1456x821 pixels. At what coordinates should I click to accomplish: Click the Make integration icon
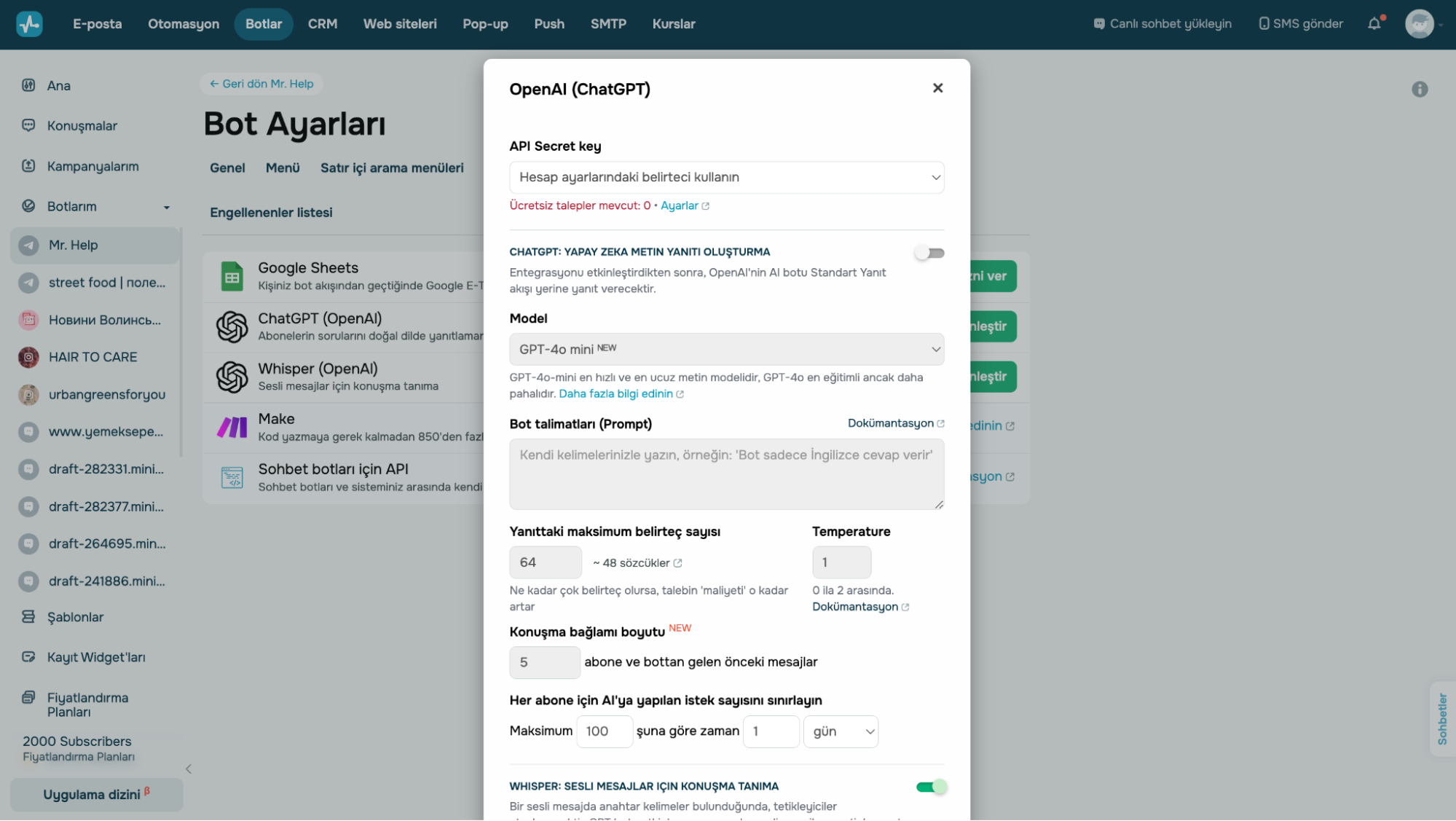click(x=232, y=427)
